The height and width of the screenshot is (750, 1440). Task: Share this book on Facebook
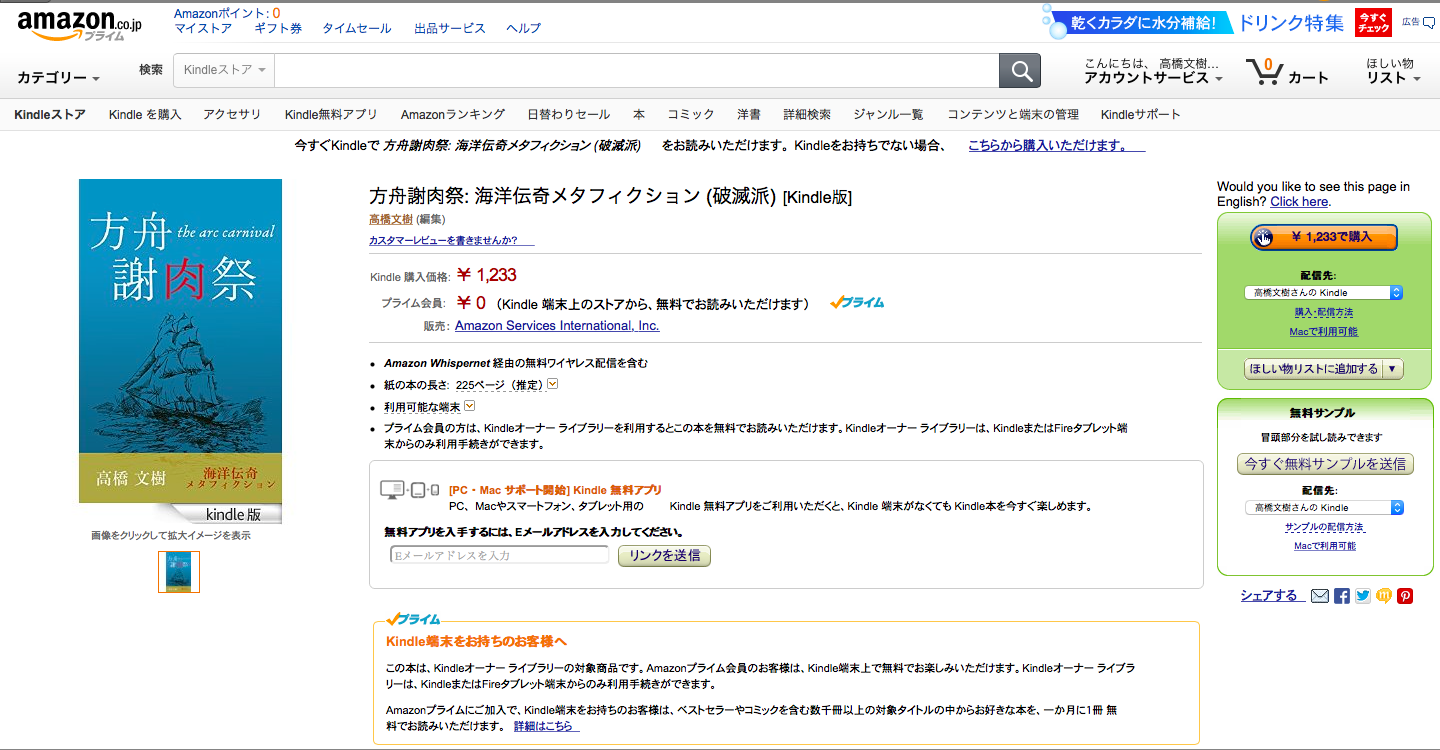[1342, 596]
